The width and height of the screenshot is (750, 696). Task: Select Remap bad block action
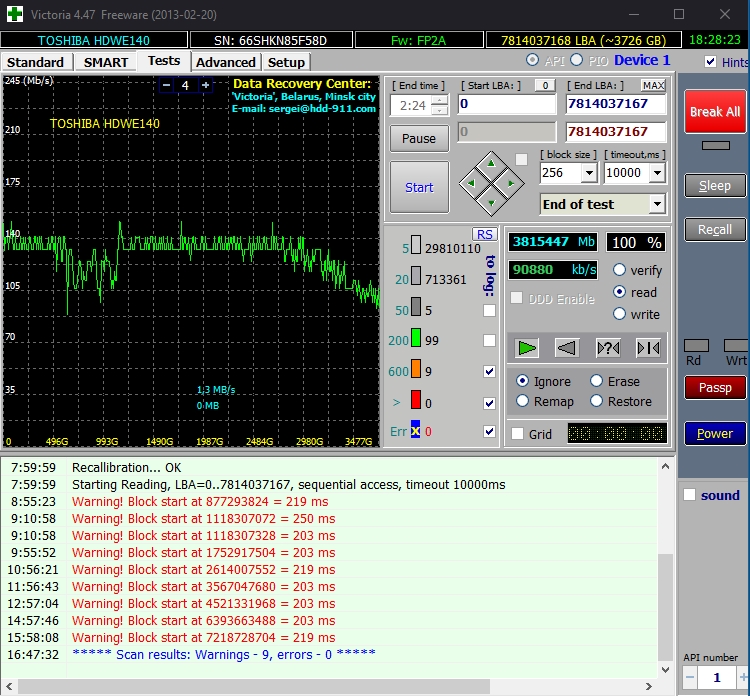522,401
